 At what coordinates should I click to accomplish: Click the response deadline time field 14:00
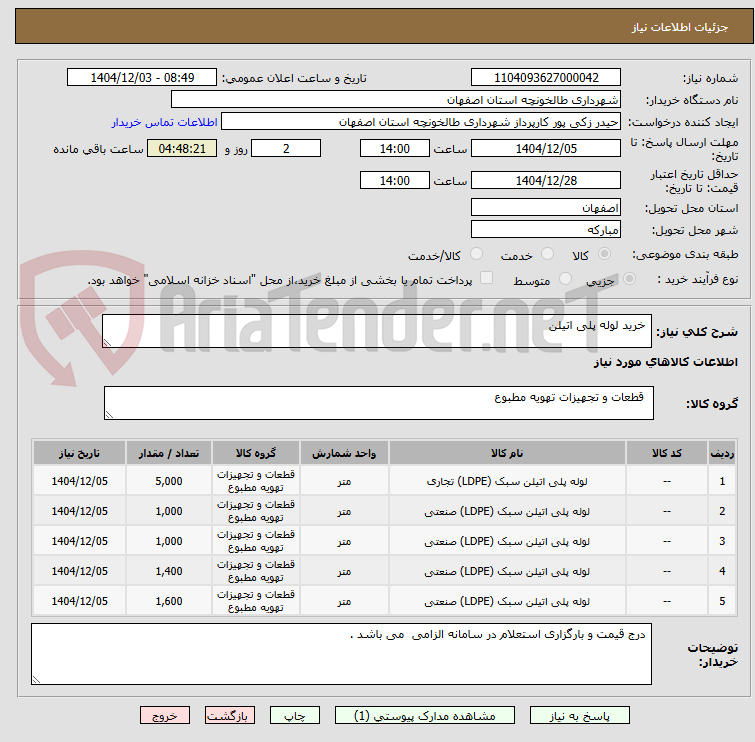pos(395,148)
